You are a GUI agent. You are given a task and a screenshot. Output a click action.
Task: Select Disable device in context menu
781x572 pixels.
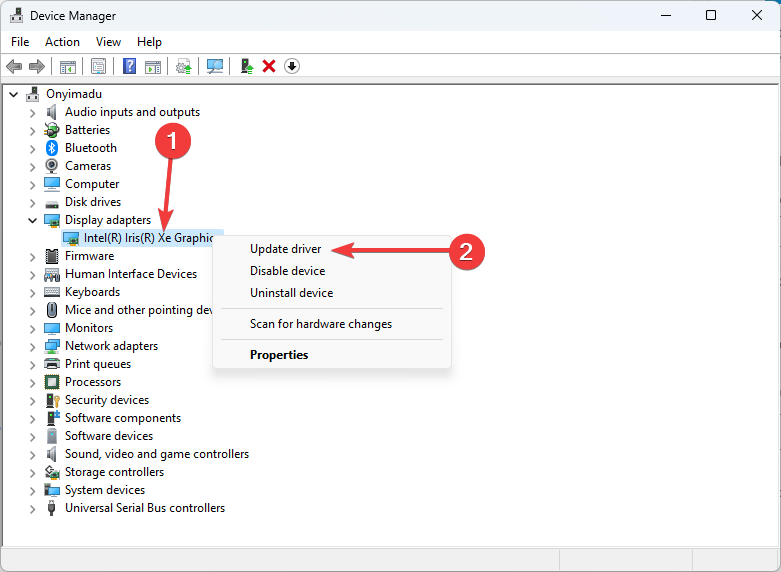point(287,271)
